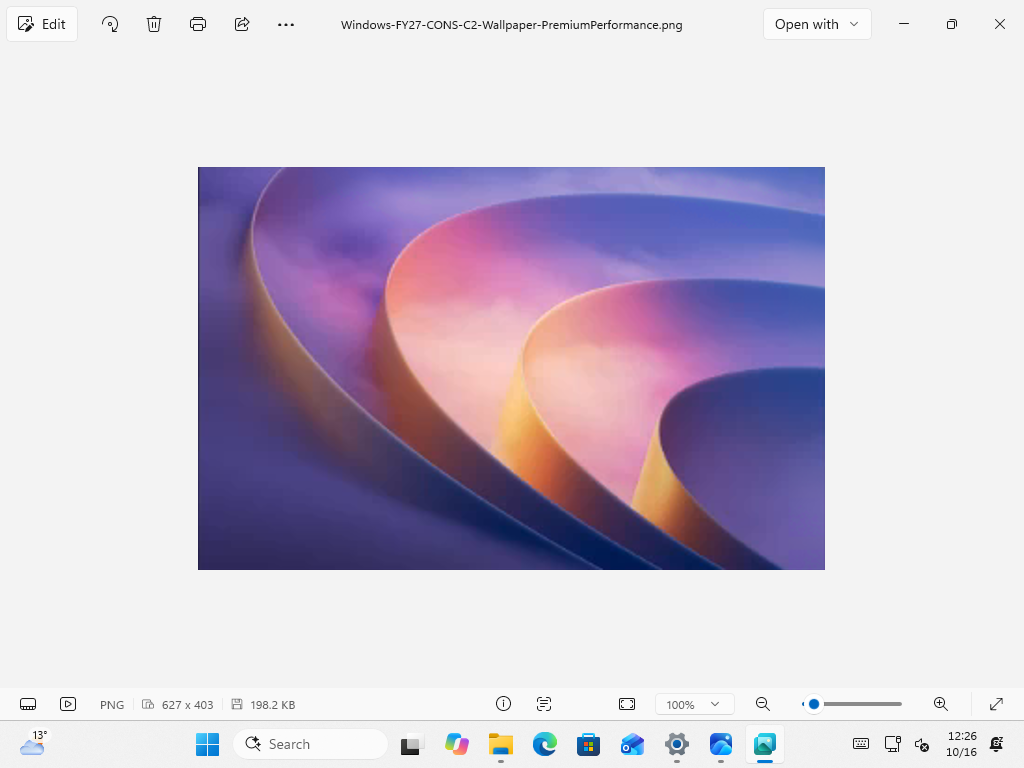Screen dimensions: 1024x768
Task: Click the file name in the title bar
Action: coord(511,25)
